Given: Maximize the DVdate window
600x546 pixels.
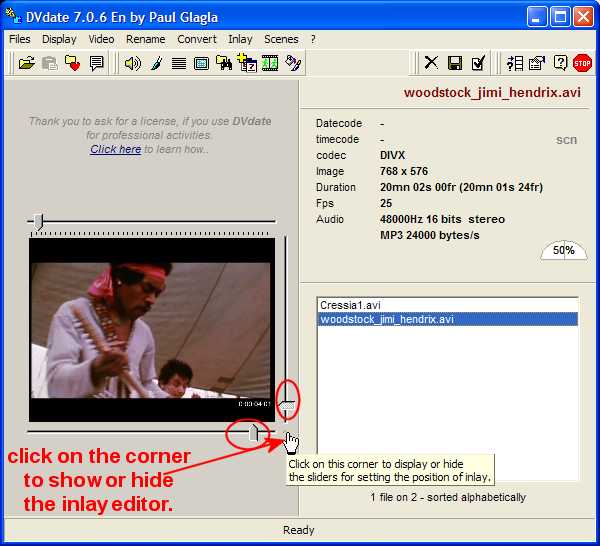Looking at the screenshot, I should coord(560,17).
